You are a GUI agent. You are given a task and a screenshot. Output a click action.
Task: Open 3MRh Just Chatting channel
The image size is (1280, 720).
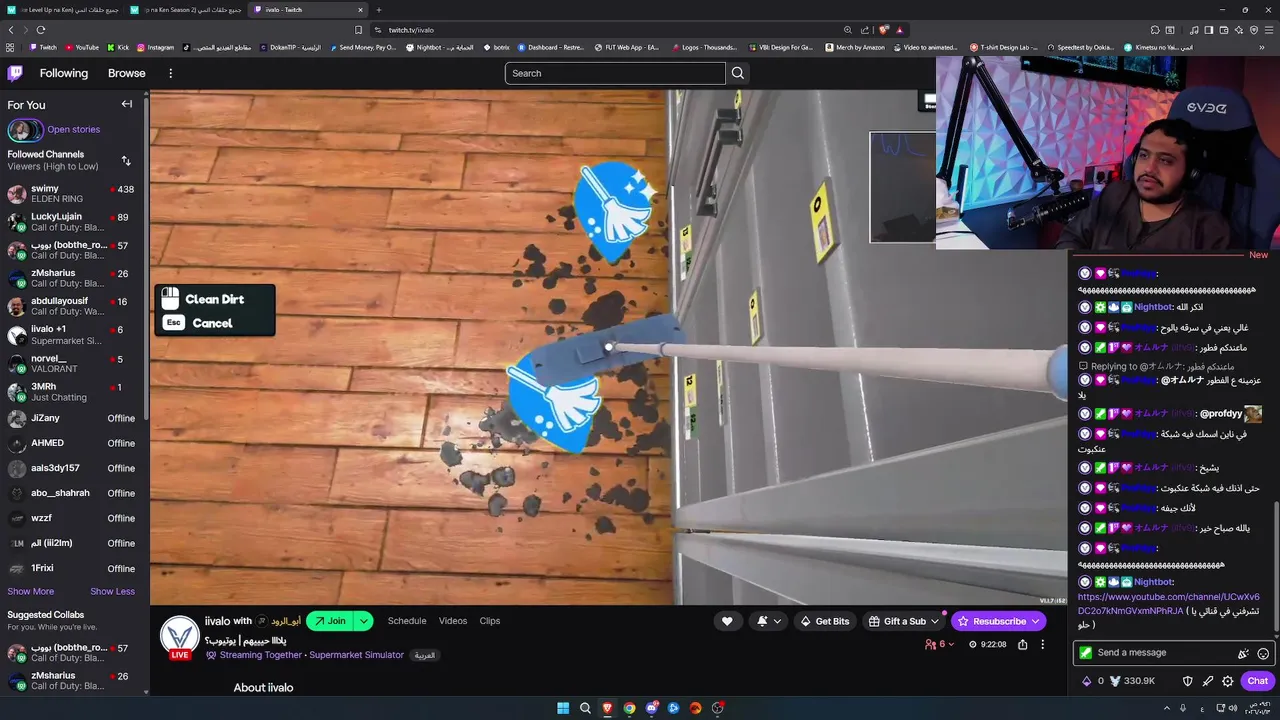click(x=72, y=391)
